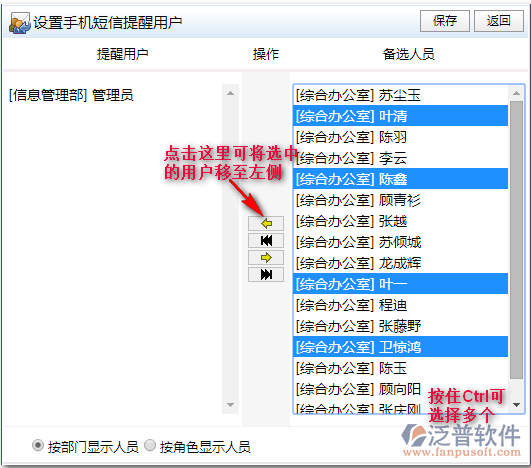Click the 返回 button
The image size is (531, 468).
click(x=498, y=21)
